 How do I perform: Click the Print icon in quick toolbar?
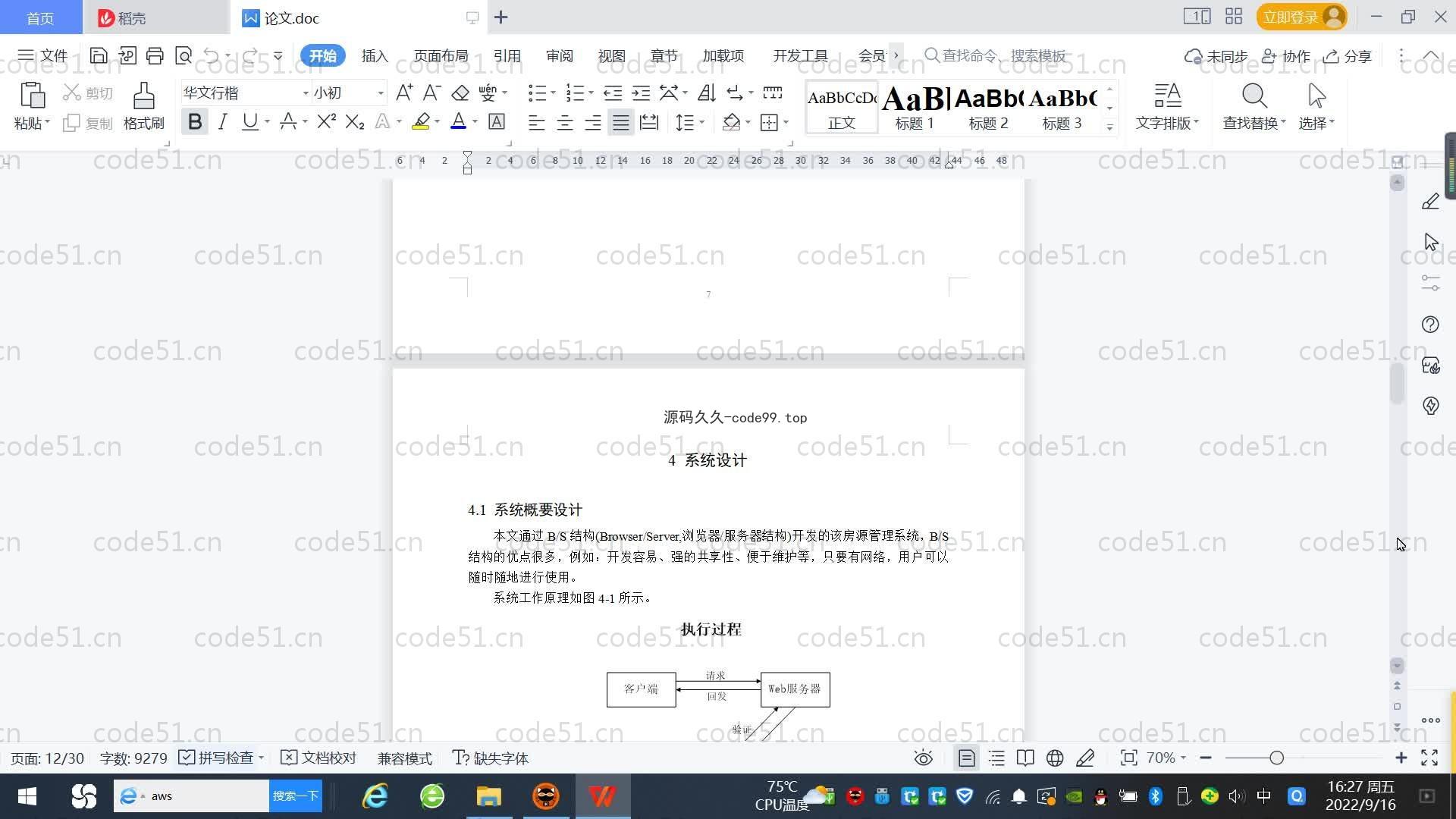click(x=155, y=55)
